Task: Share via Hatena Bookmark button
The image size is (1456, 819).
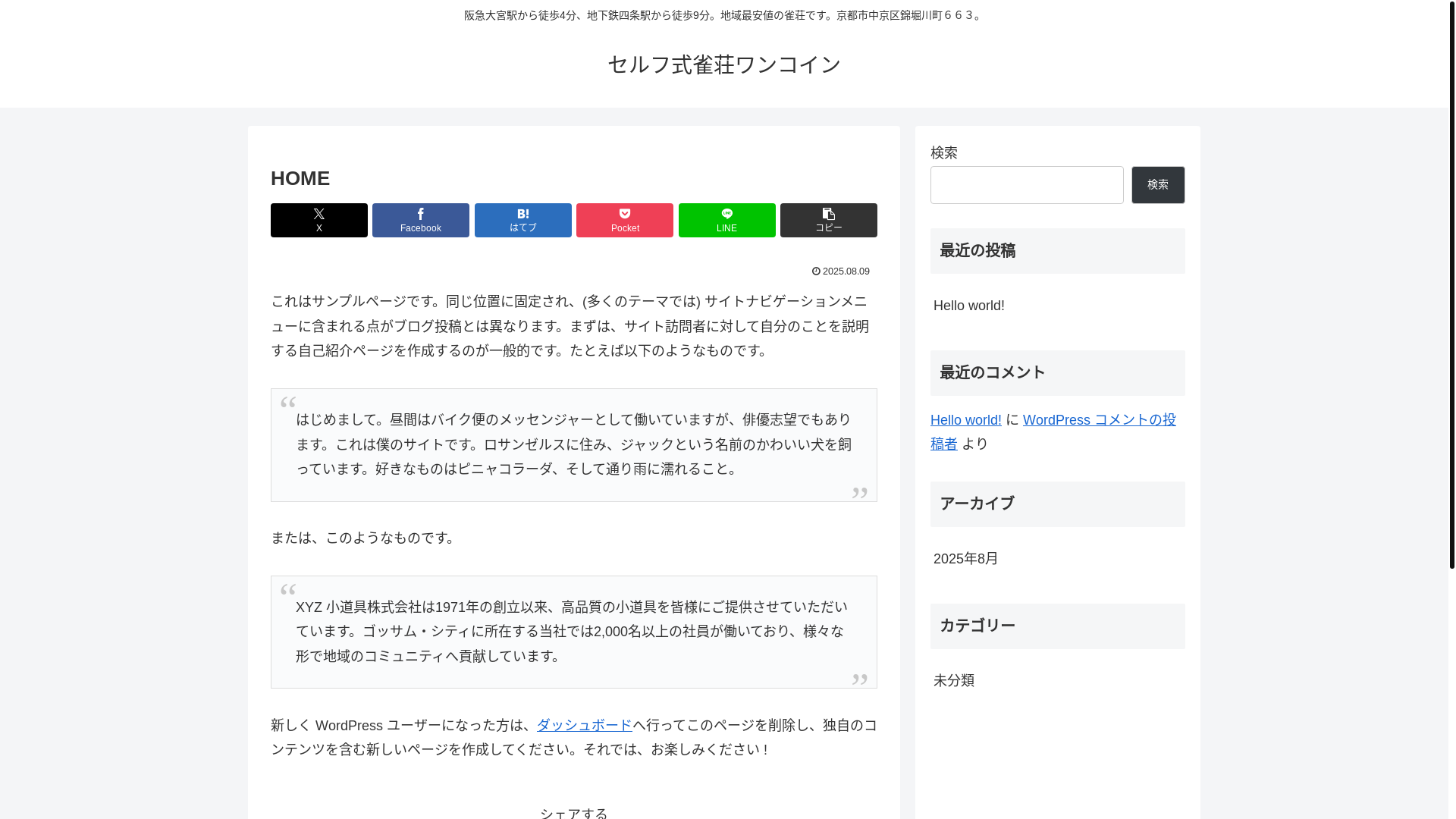Action: click(x=523, y=220)
